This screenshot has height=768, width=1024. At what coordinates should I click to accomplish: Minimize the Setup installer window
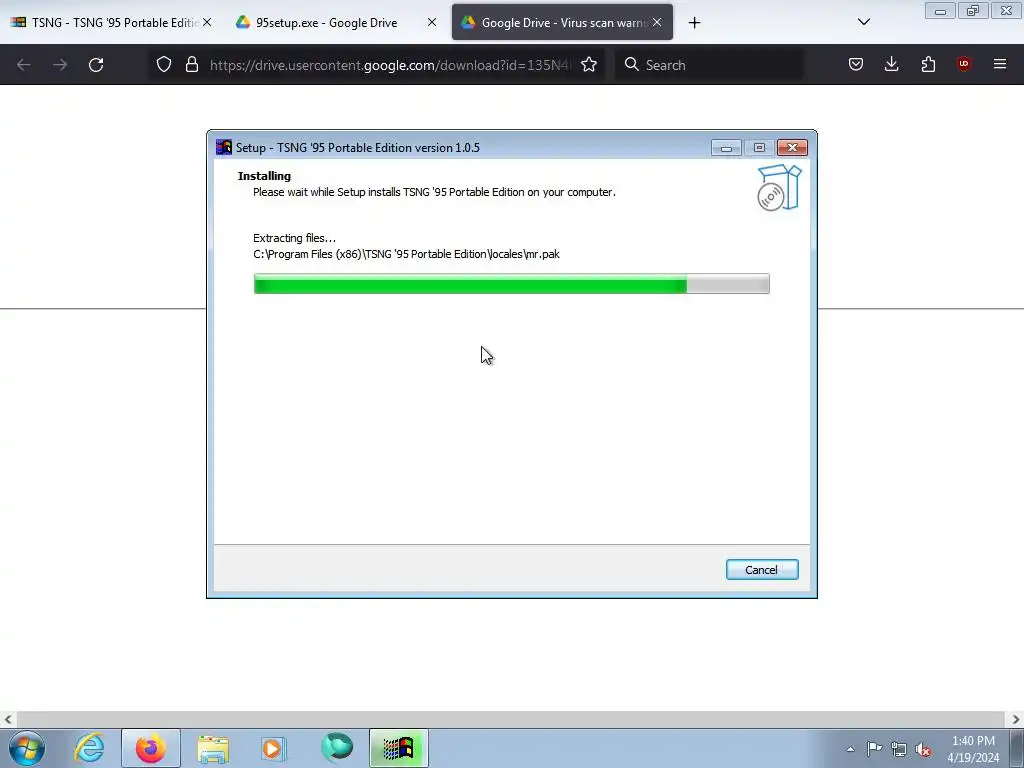726,148
